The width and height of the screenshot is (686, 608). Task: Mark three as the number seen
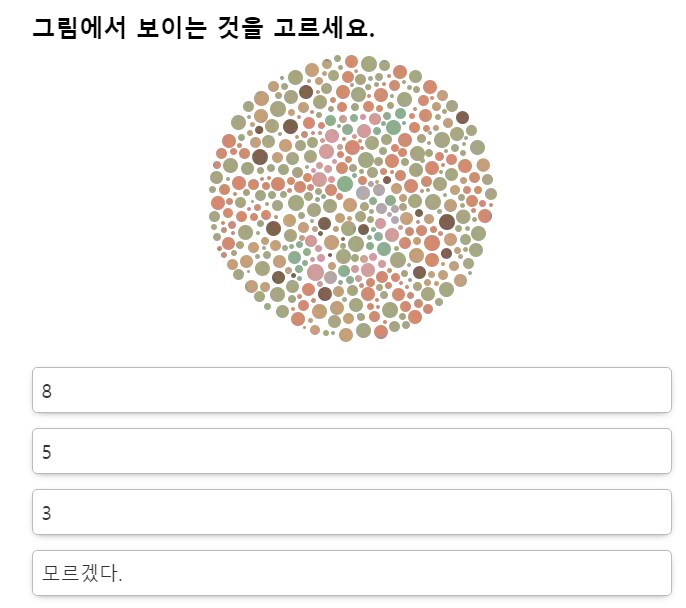351,512
